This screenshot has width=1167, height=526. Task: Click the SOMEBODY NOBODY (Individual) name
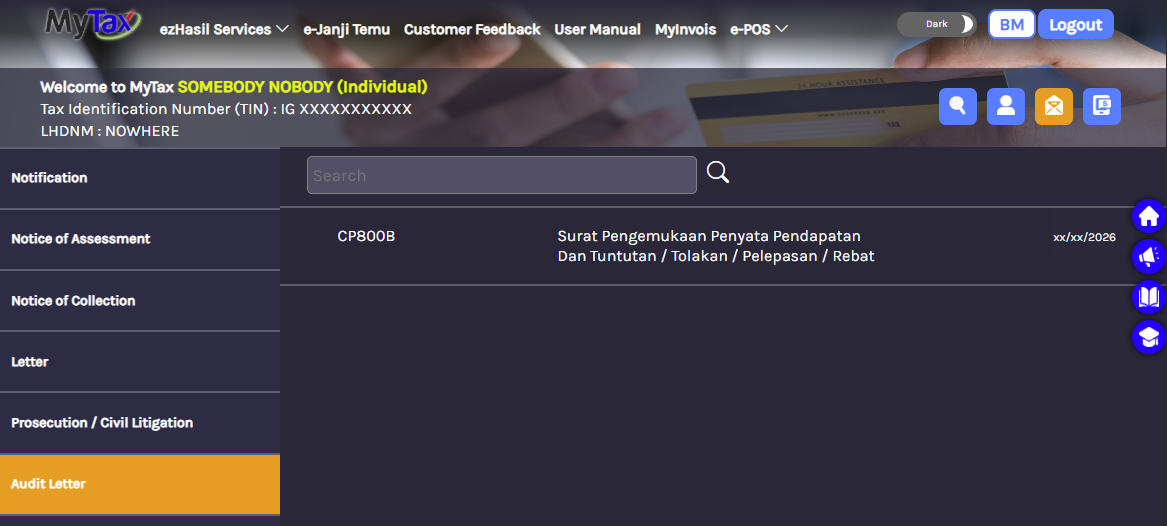click(x=302, y=87)
